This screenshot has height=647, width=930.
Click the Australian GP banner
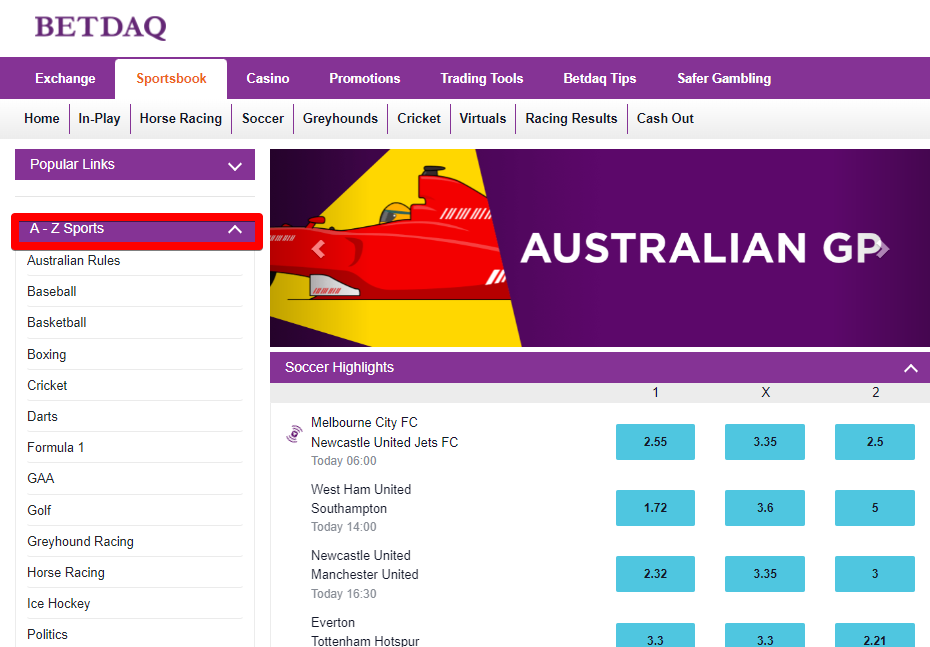coord(600,248)
